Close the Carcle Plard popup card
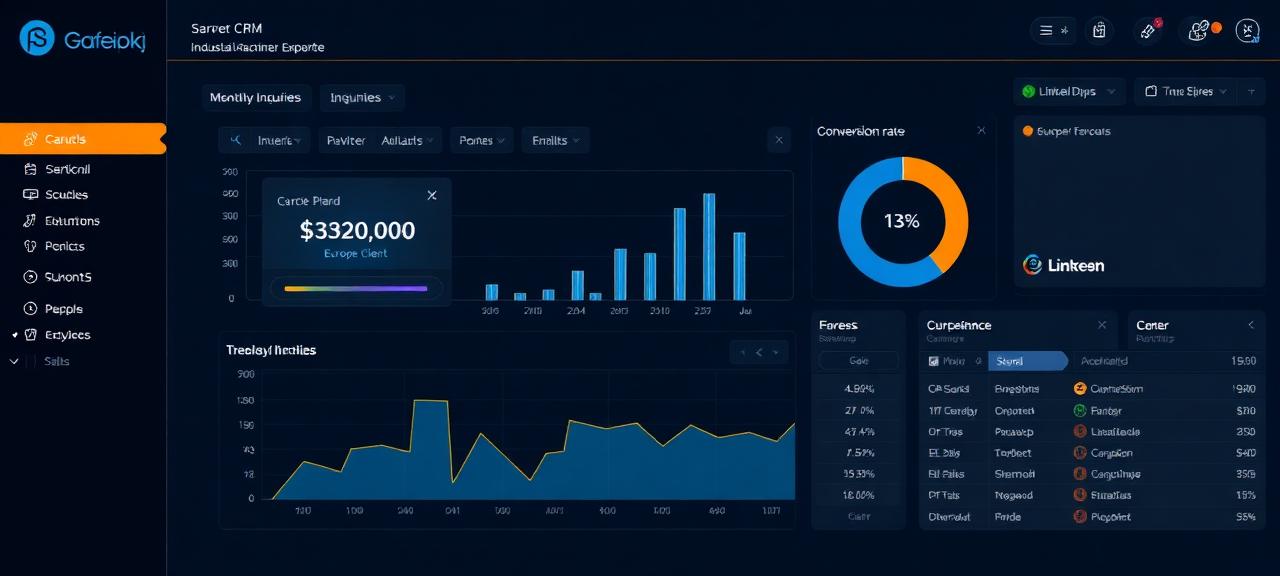1280x576 pixels. tap(432, 196)
